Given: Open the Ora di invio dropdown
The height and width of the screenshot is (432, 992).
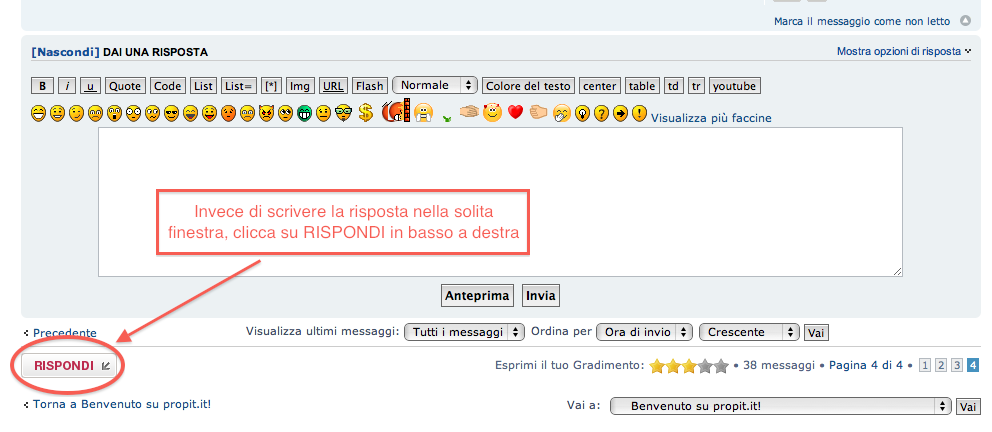Looking at the screenshot, I should coord(645,332).
